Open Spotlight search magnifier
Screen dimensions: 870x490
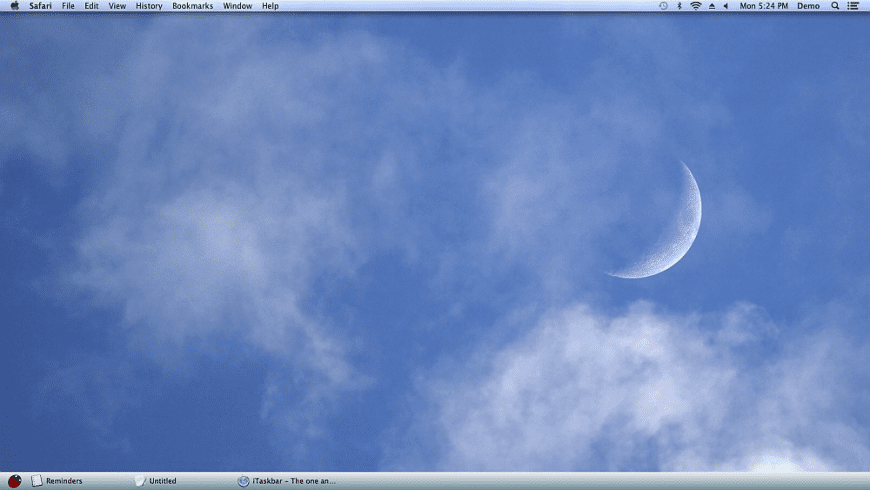[x=835, y=6]
